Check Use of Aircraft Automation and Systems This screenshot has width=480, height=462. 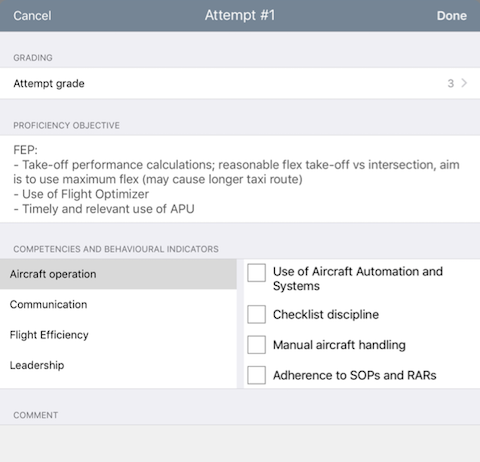pos(256,273)
